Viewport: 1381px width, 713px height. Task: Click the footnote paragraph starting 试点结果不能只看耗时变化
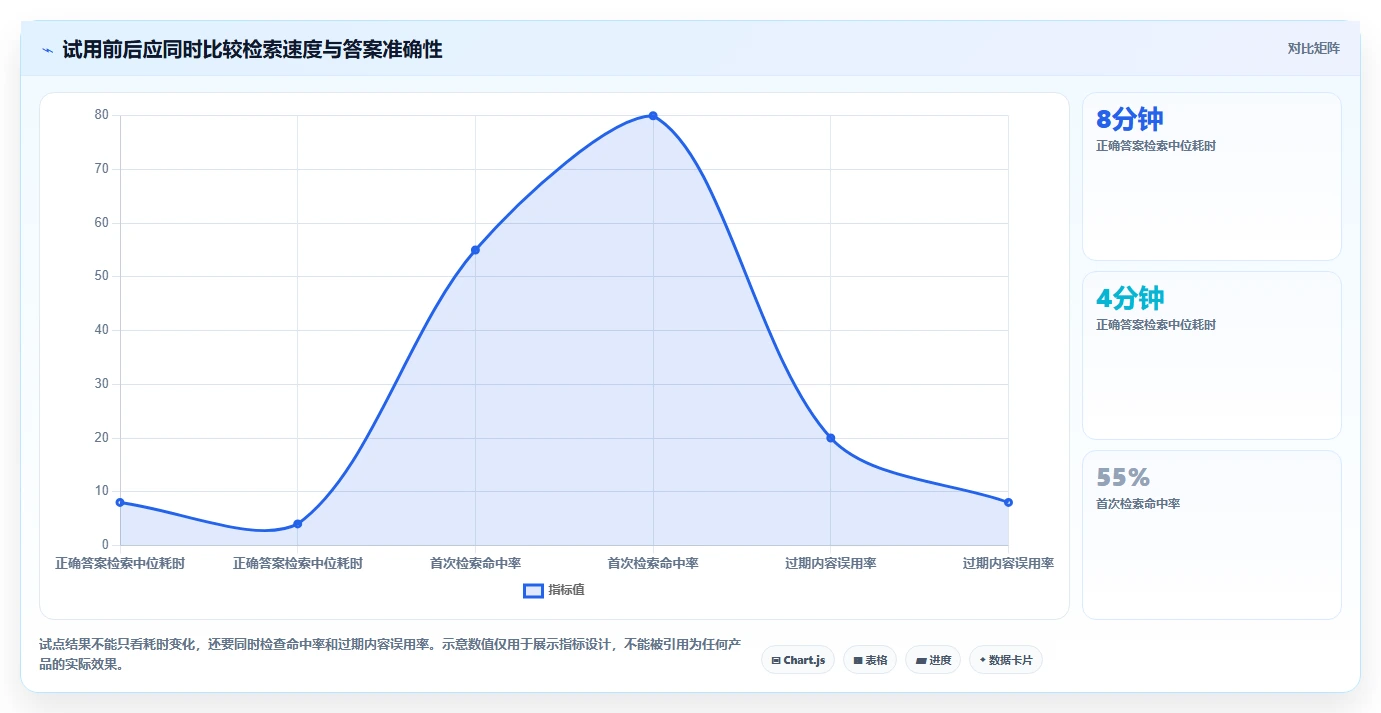pos(390,654)
